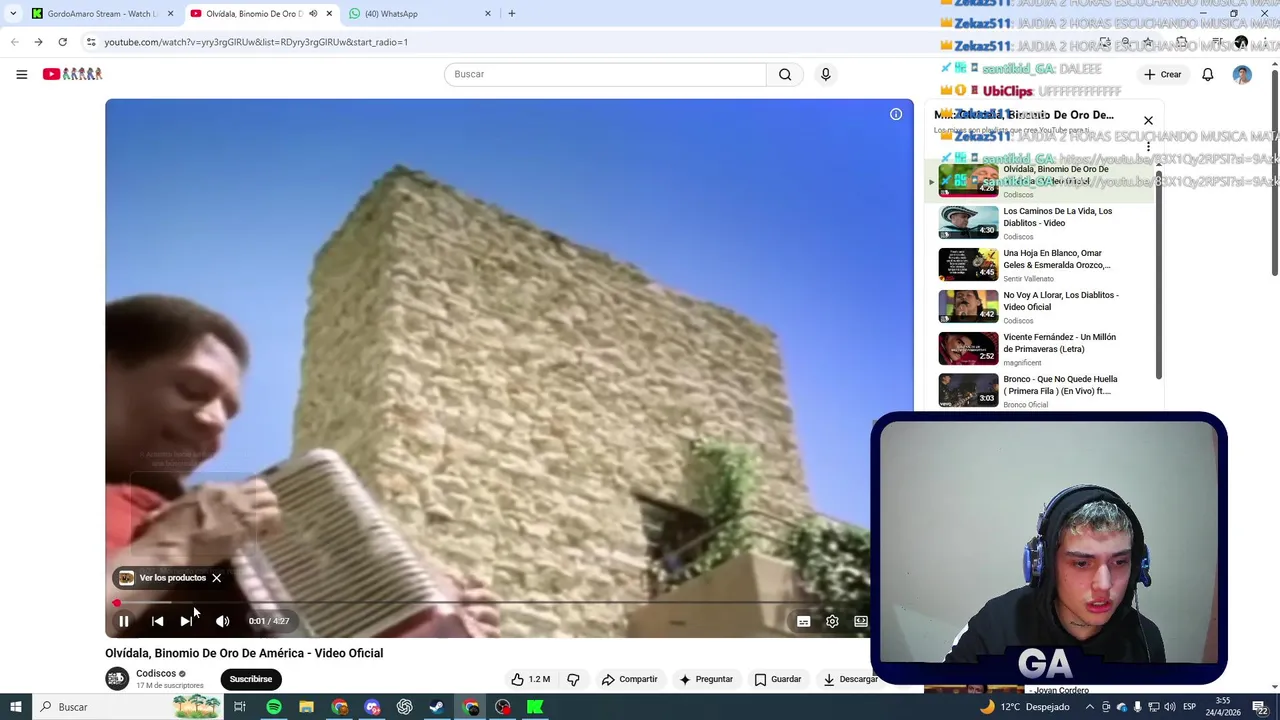Go to the YouTube home logo
Screen dimensions: 1280x720
[x=72, y=74]
